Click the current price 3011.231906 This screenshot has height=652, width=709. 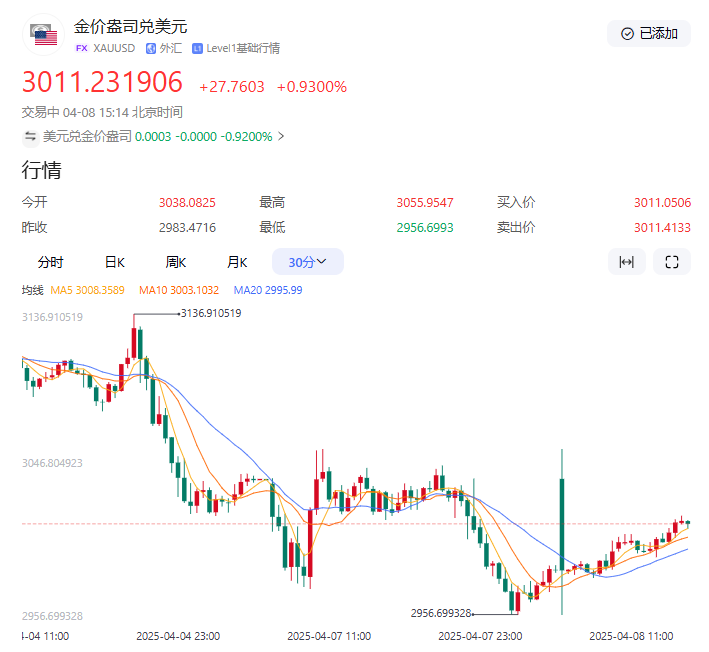(x=102, y=82)
